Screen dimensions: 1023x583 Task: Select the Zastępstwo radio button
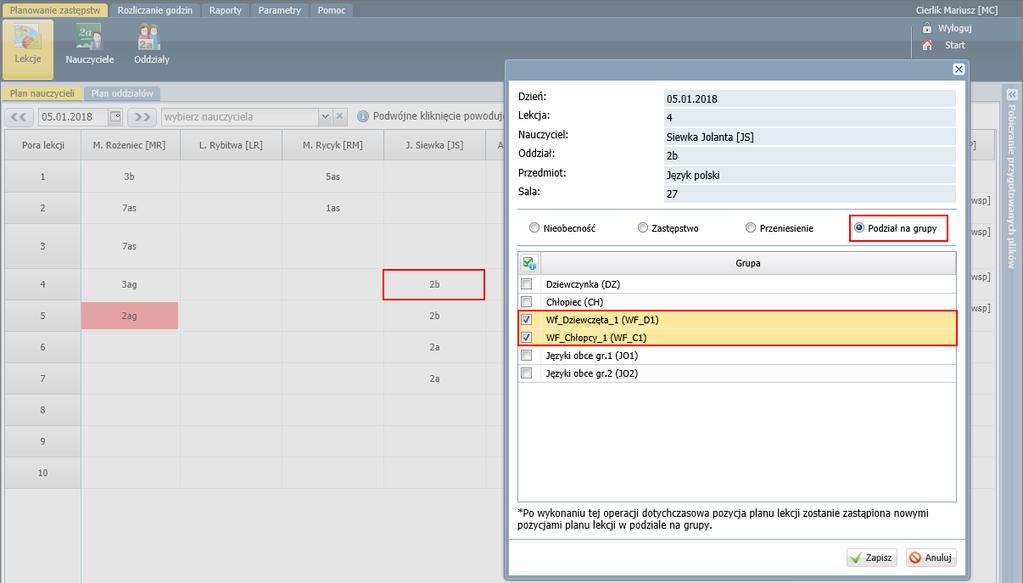(x=643, y=228)
